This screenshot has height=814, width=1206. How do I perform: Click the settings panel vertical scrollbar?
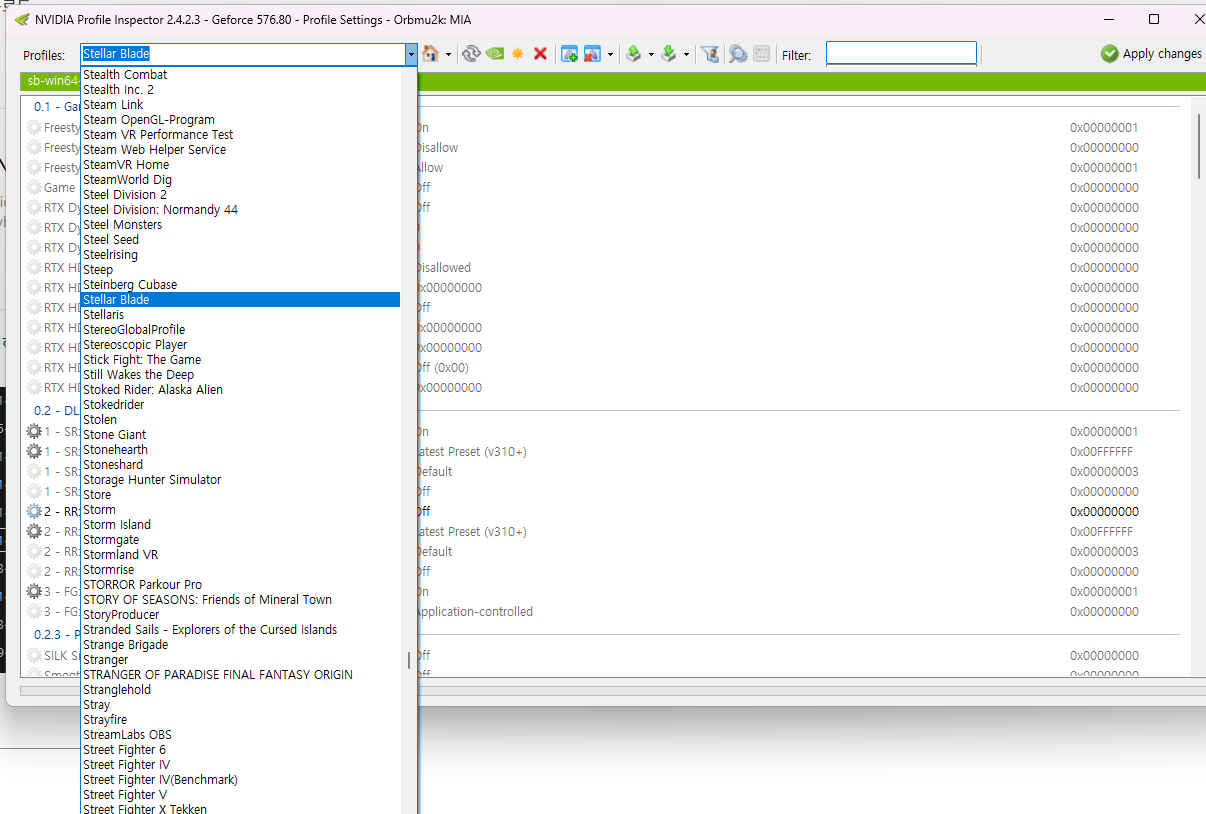(x=1199, y=146)
